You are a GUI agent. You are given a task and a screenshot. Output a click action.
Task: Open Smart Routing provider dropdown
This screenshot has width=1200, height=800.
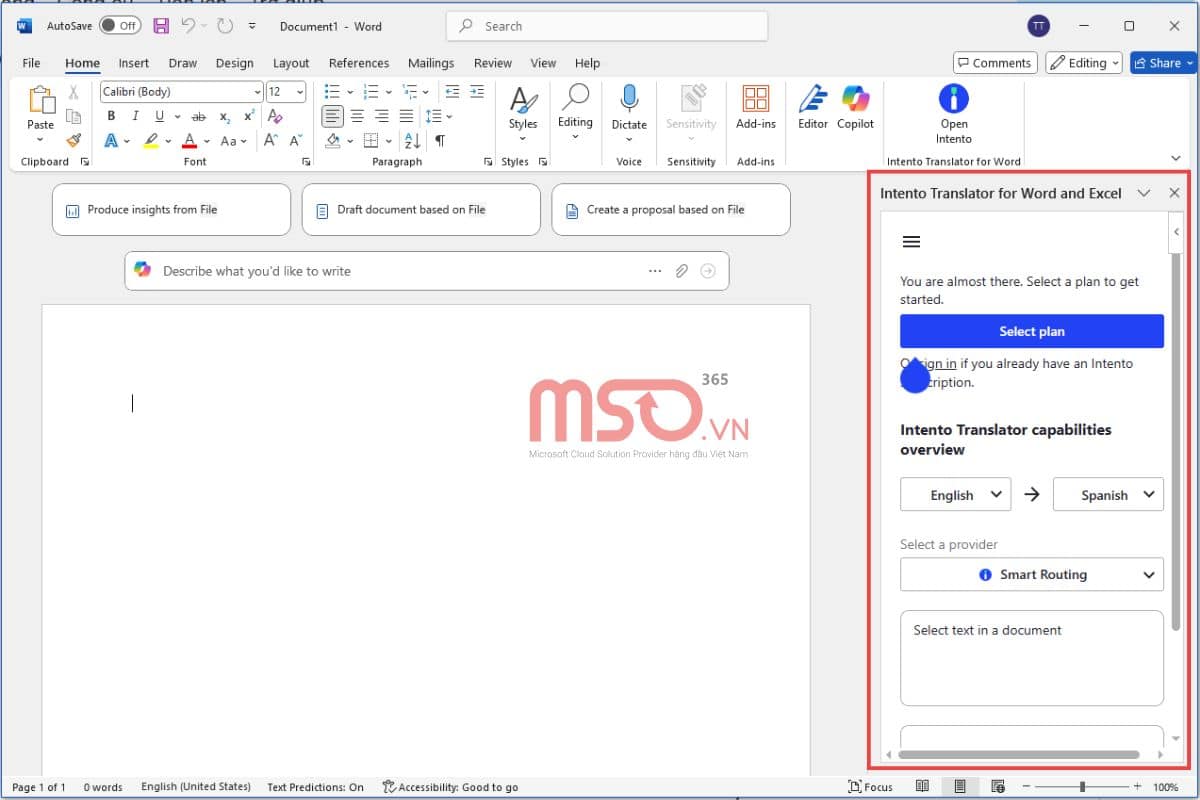click(x=1032, y=575)
